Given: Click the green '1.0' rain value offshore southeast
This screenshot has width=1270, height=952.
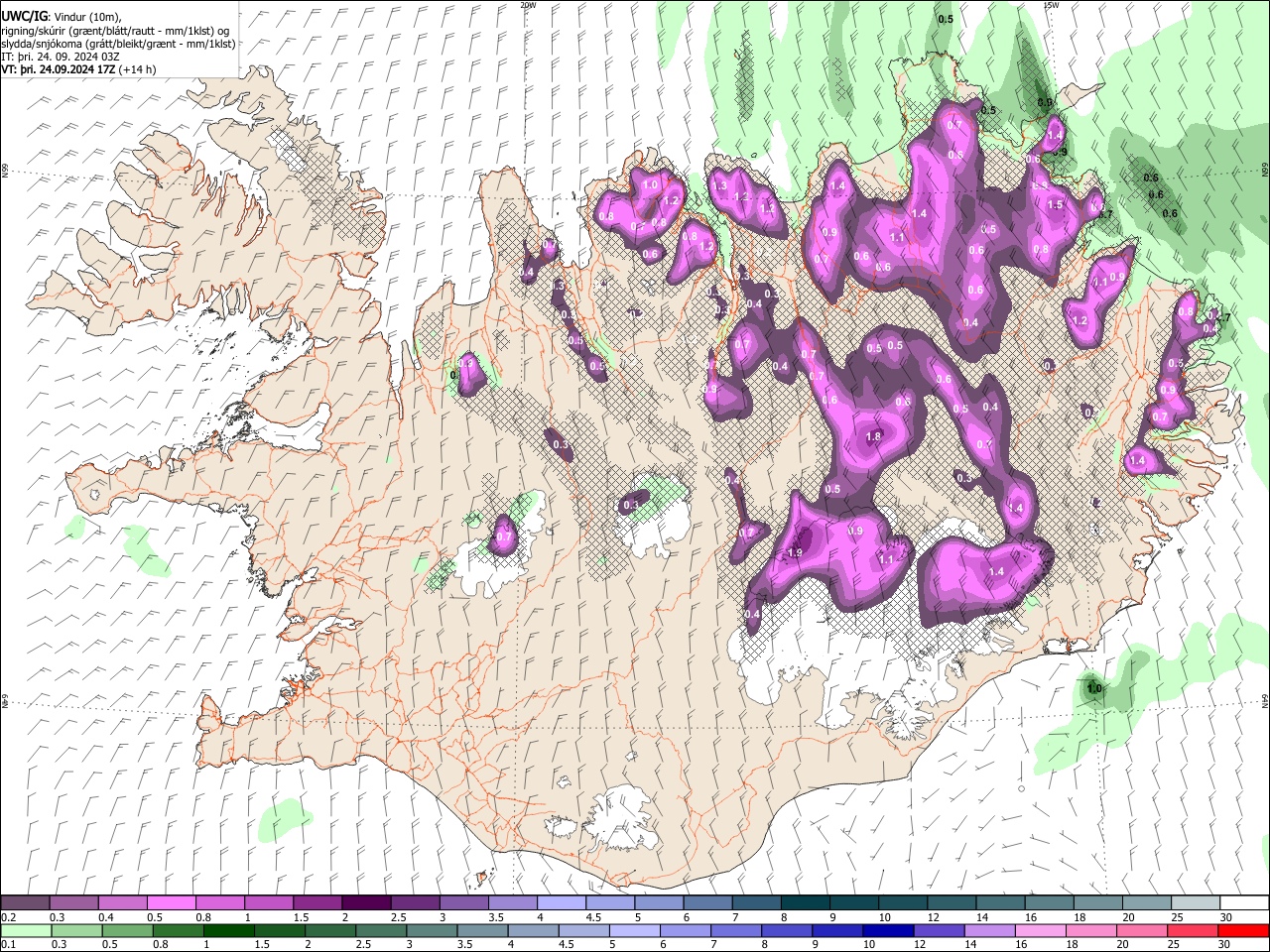Looking at the screenshot, I should (x=1094, y=688).
